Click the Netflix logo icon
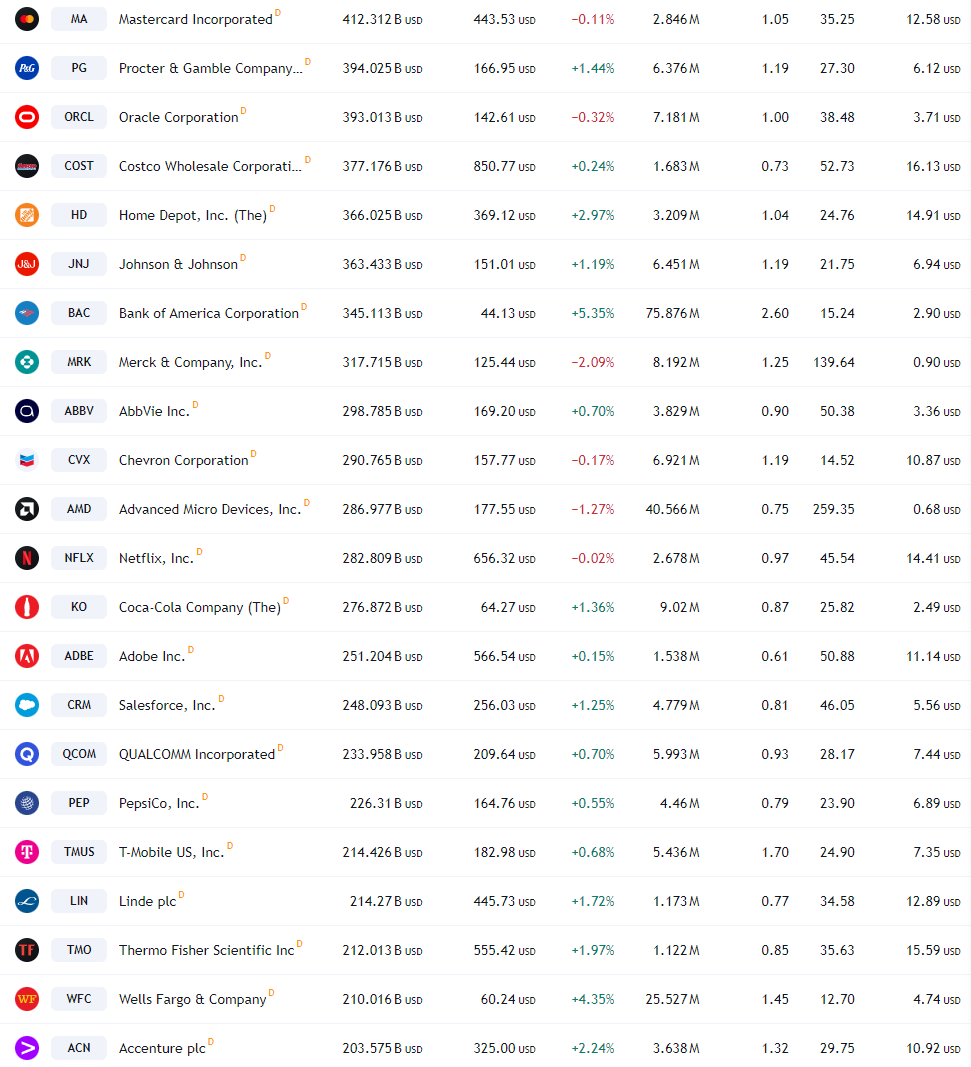 [x=27, y=558]
